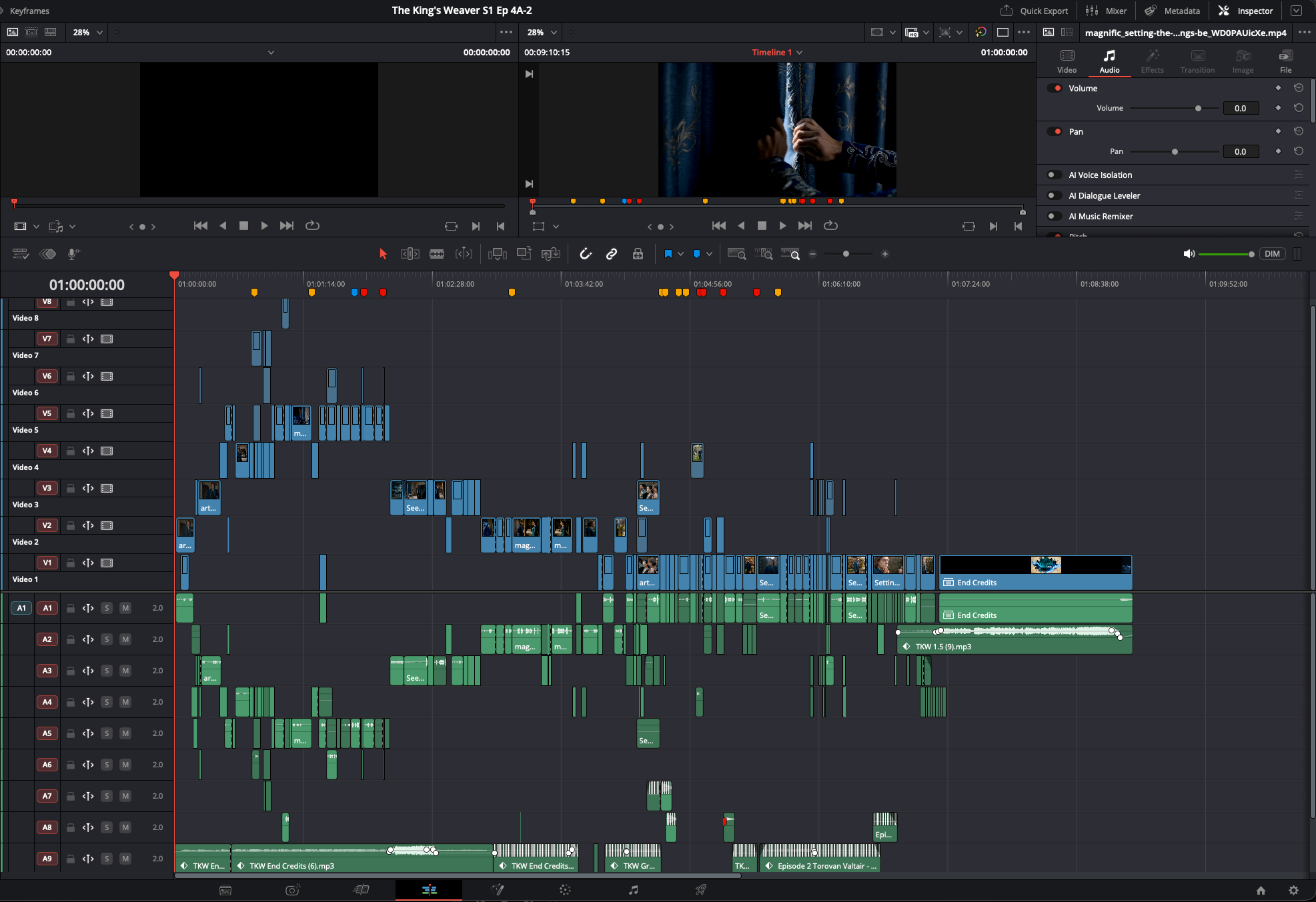Open project settings gear icon
Image resolution: width=1316 pixels, height=902 pixels.
1293,891
